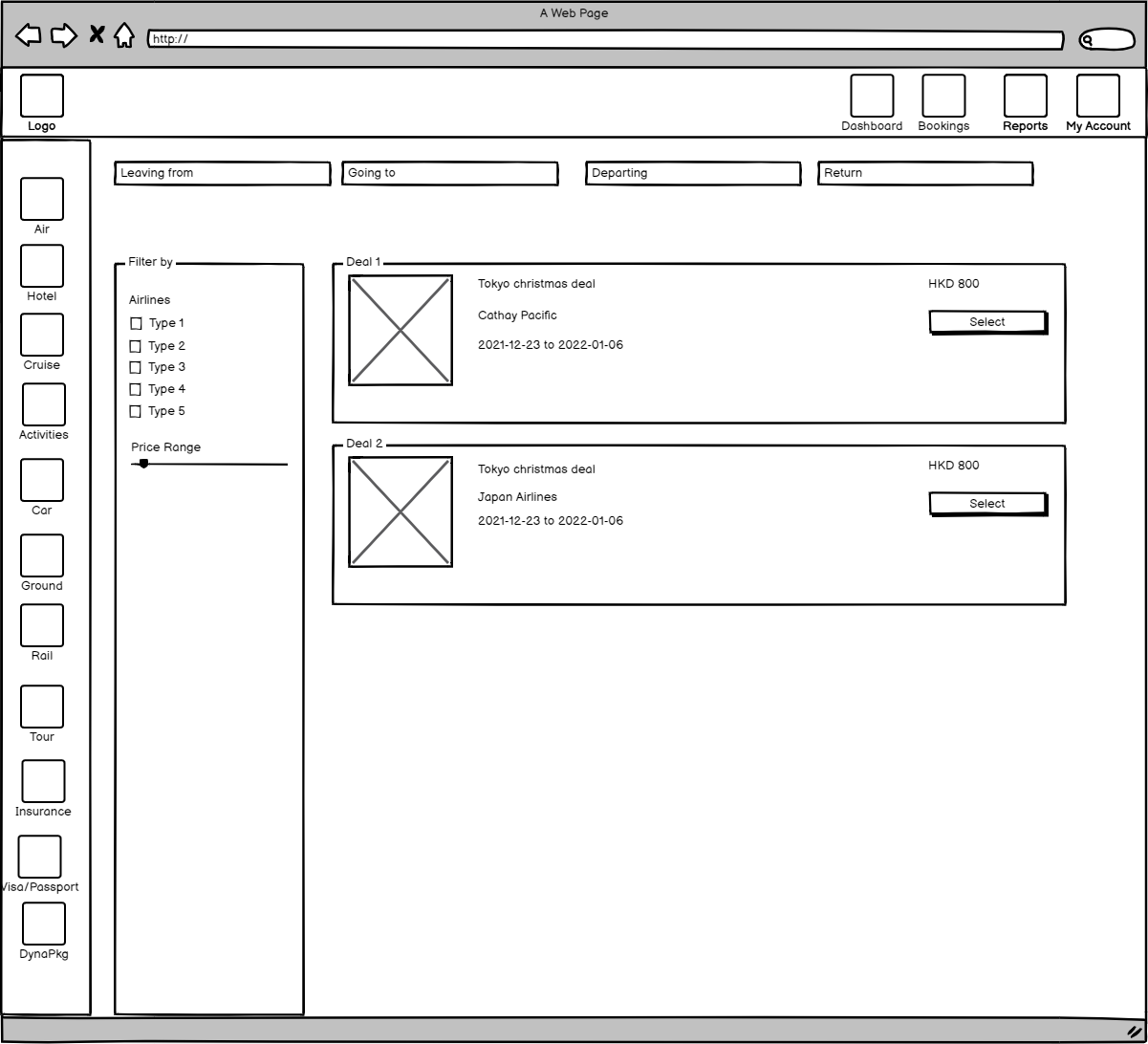Open the DynaPkg sidebar icon
This screenshot has width=1148, height=1044.
pos(44,924)
